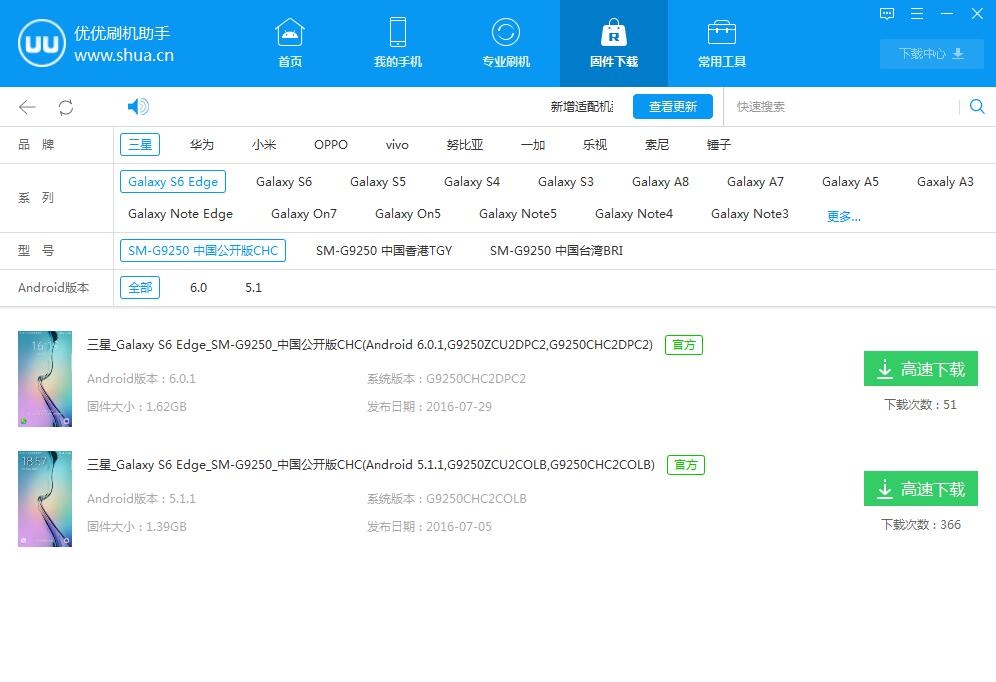
Task: Go back with the left arrow
Action: coord(27,107)
